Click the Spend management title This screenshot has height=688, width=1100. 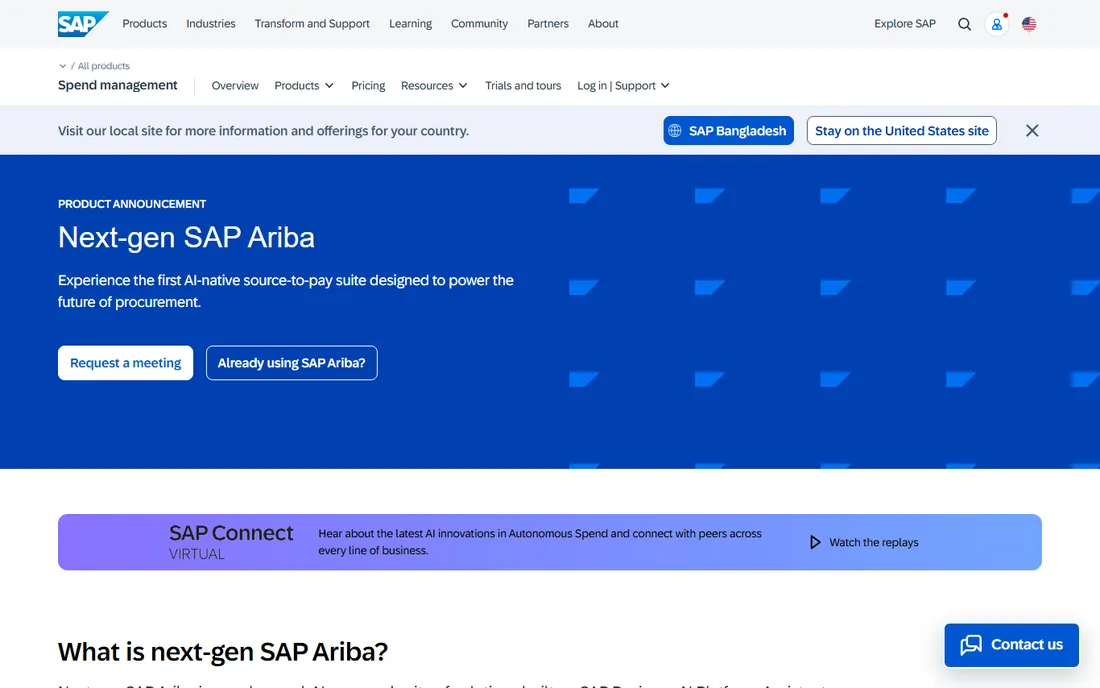tap(118, 85)
